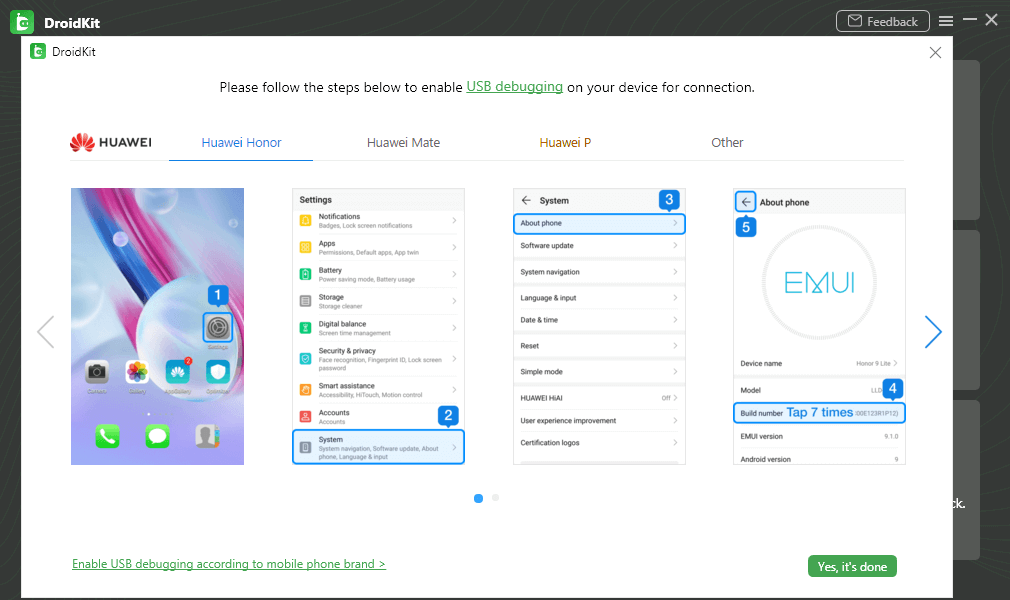Viewport: 1010px width, 600px height.
Task: Click the green Phone call icon in the dock
Action: pyautogui.click(x=108, y=436)
